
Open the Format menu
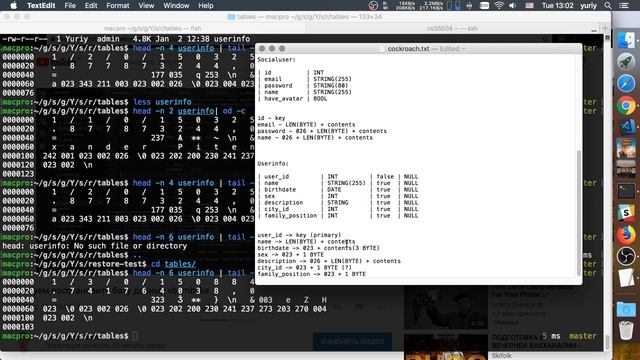tap(118, 5)
